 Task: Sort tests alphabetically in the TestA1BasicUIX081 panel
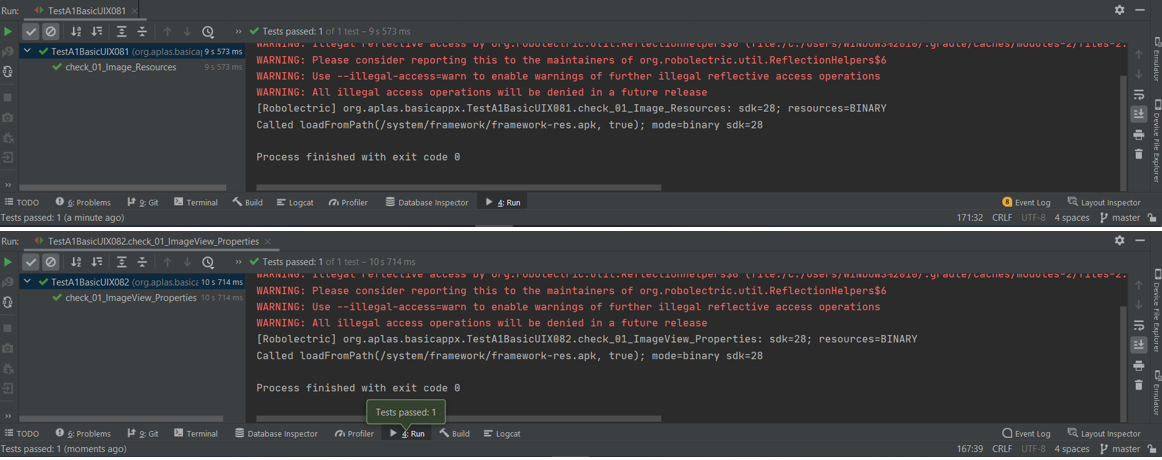tap(76, 32)
